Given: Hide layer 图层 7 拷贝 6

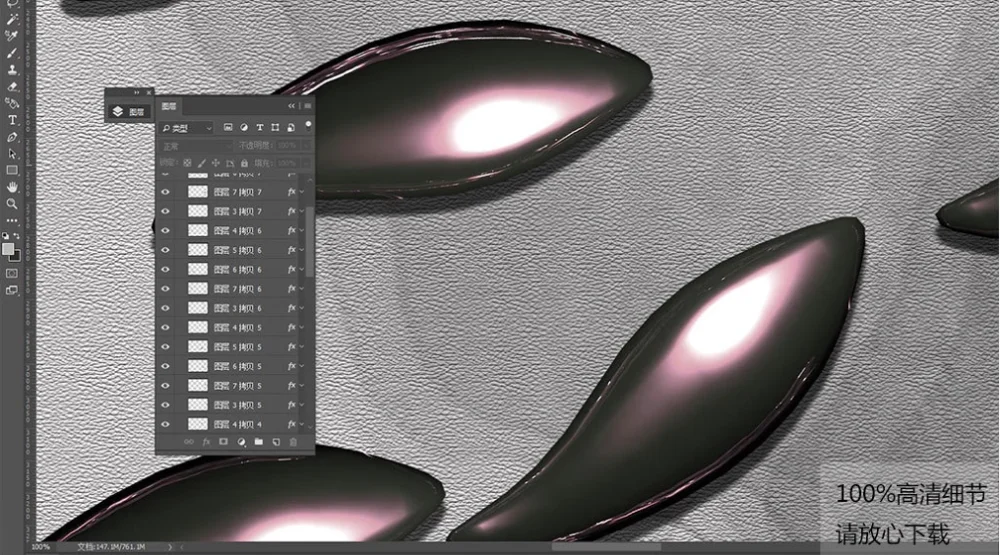Looking at the screenshot, I should (x=166, y=289).
